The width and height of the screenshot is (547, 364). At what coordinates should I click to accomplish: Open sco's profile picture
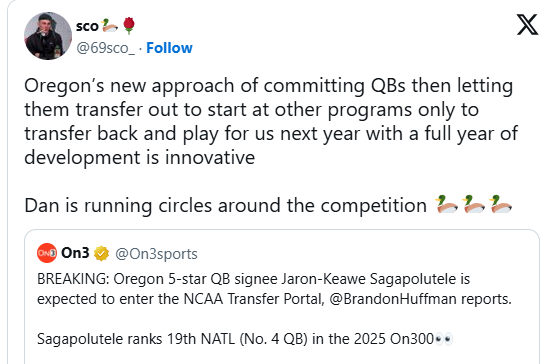coord(48,36)
